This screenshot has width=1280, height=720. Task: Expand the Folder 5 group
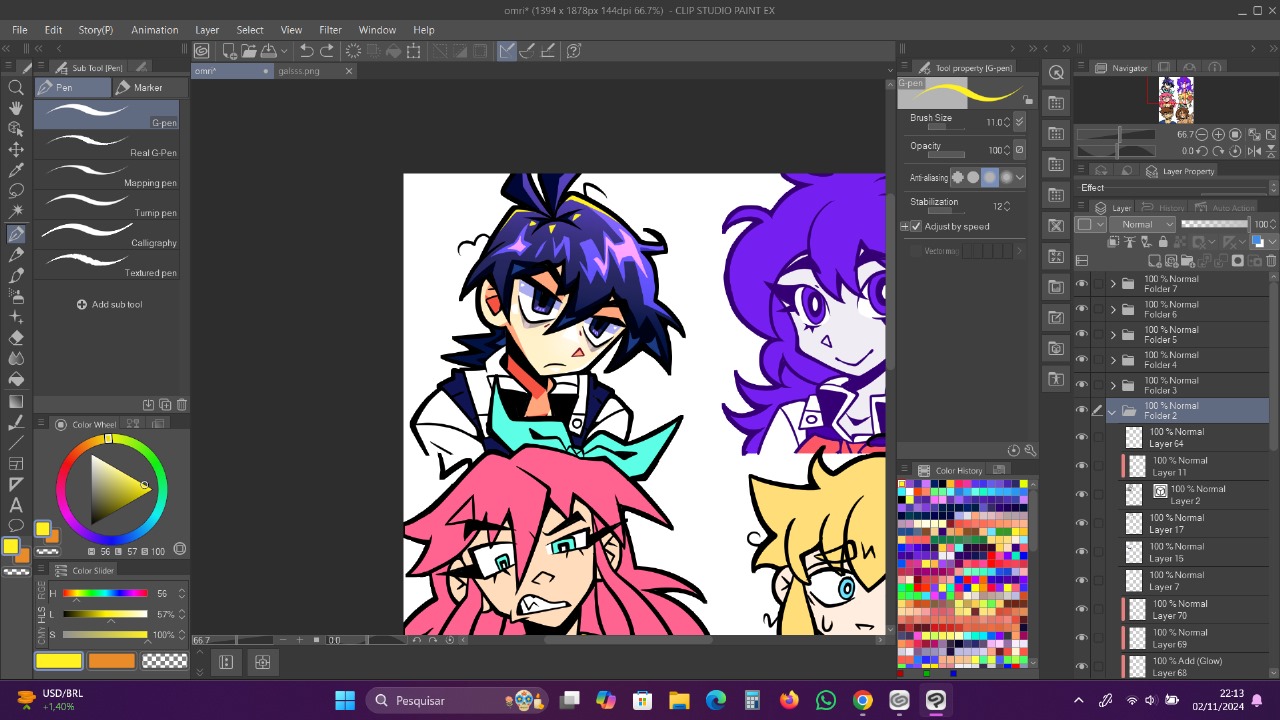(1112, 334)
